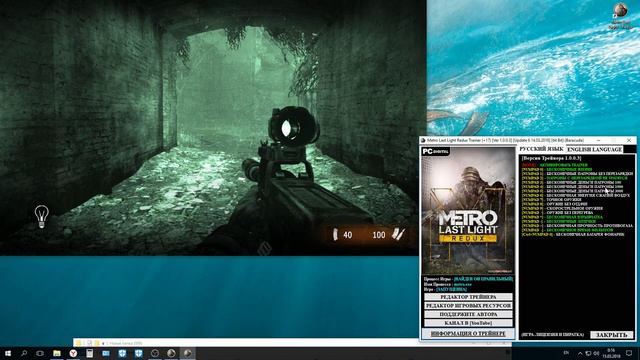Open desktop shortcut icon in top-right corner
Image resolution: width=640 pixels, height=360 pixels.
(x=620, y=16)
